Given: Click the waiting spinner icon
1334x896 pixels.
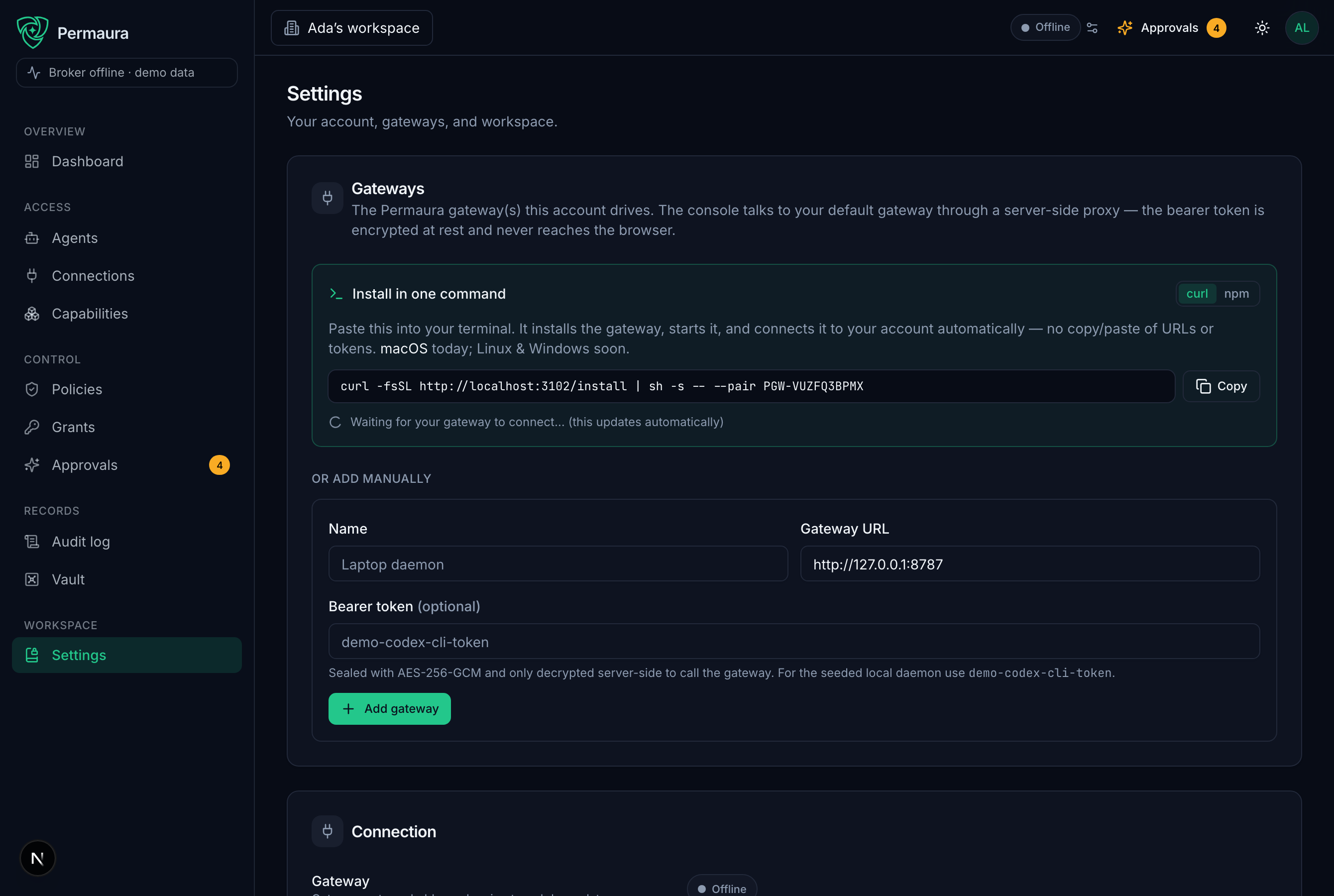Looking at the screenshot, I should 335,422.
